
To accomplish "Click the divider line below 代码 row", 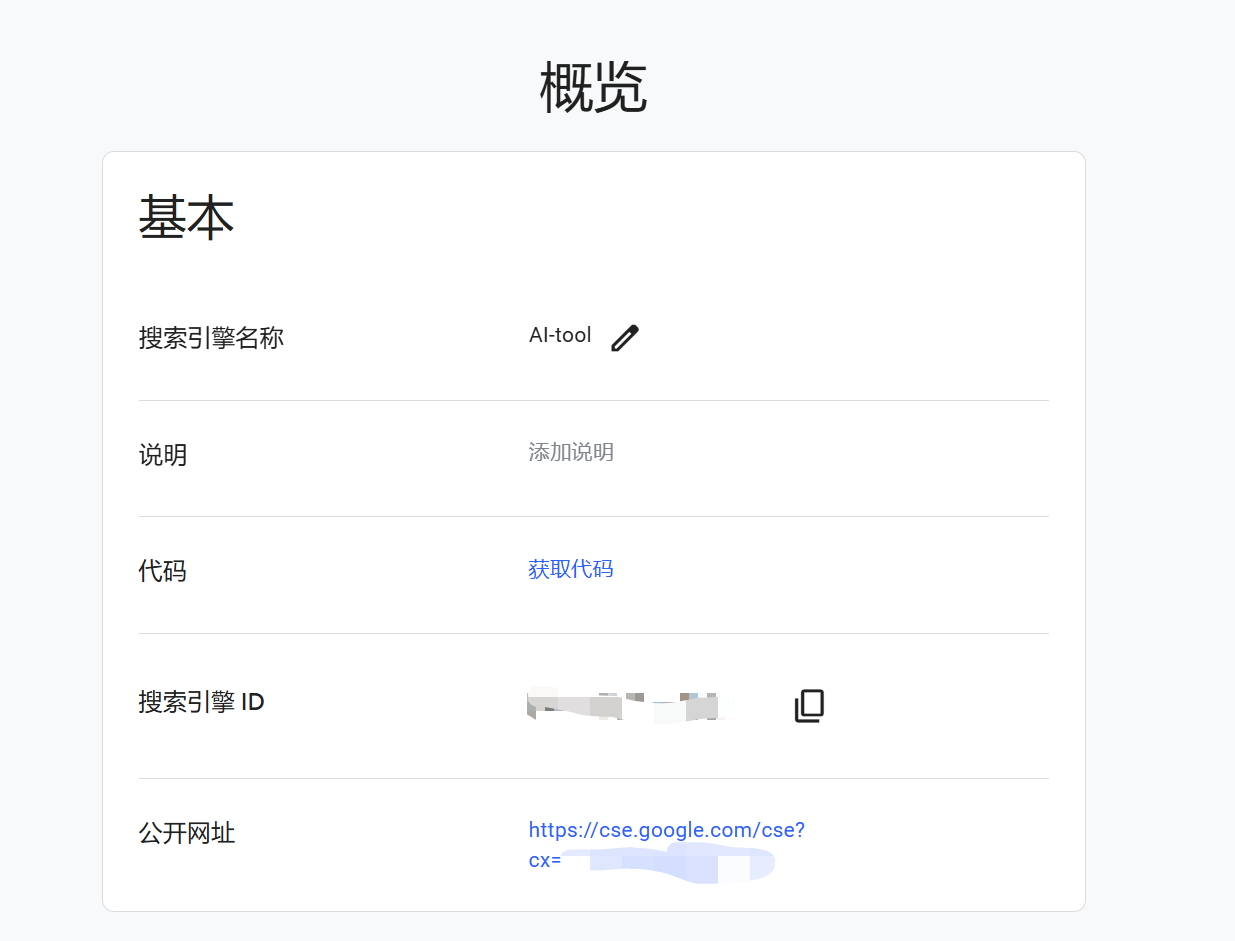I will coord(593,633).
